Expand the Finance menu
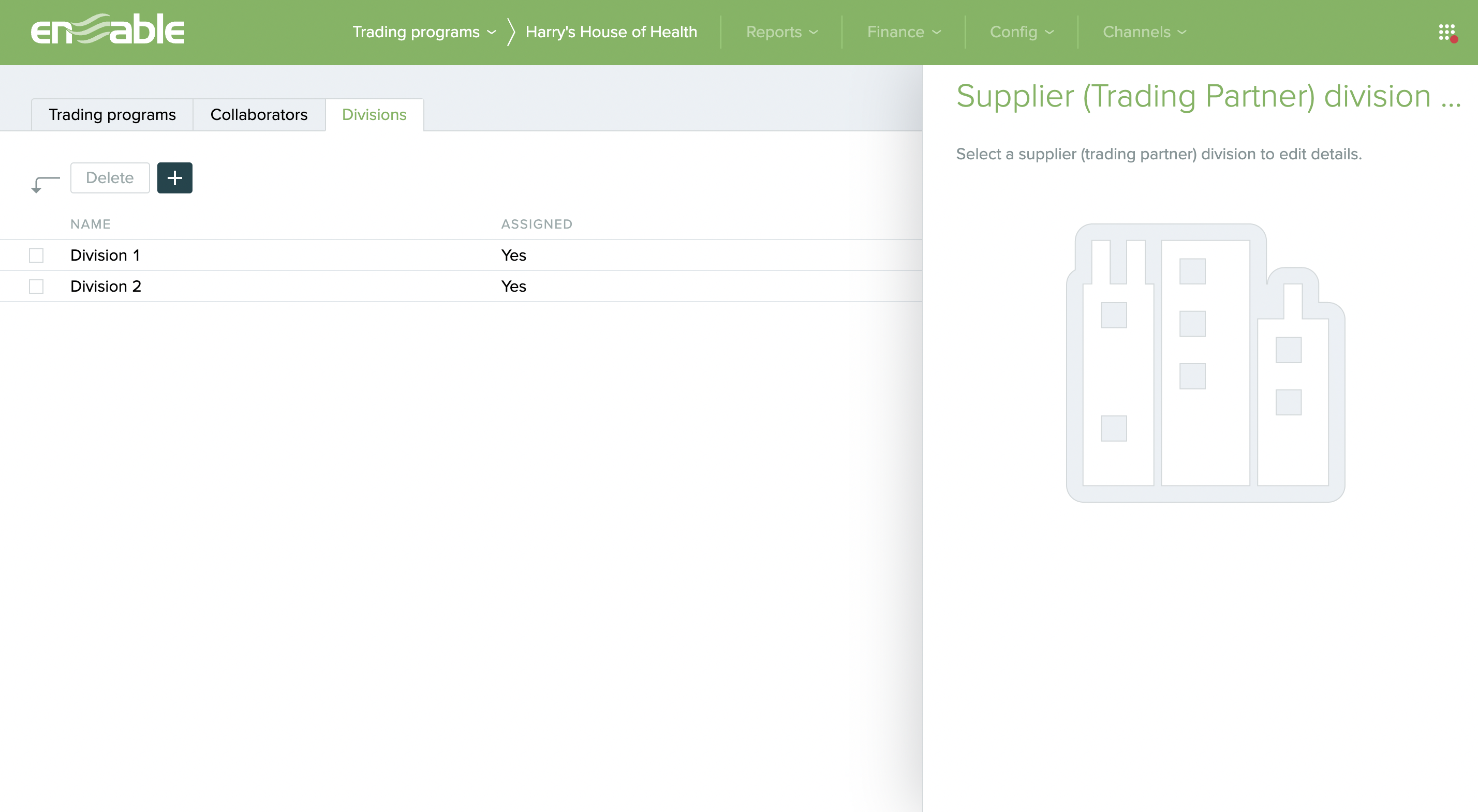Viewport: 1478px width, 812px height. pos(903,32)
